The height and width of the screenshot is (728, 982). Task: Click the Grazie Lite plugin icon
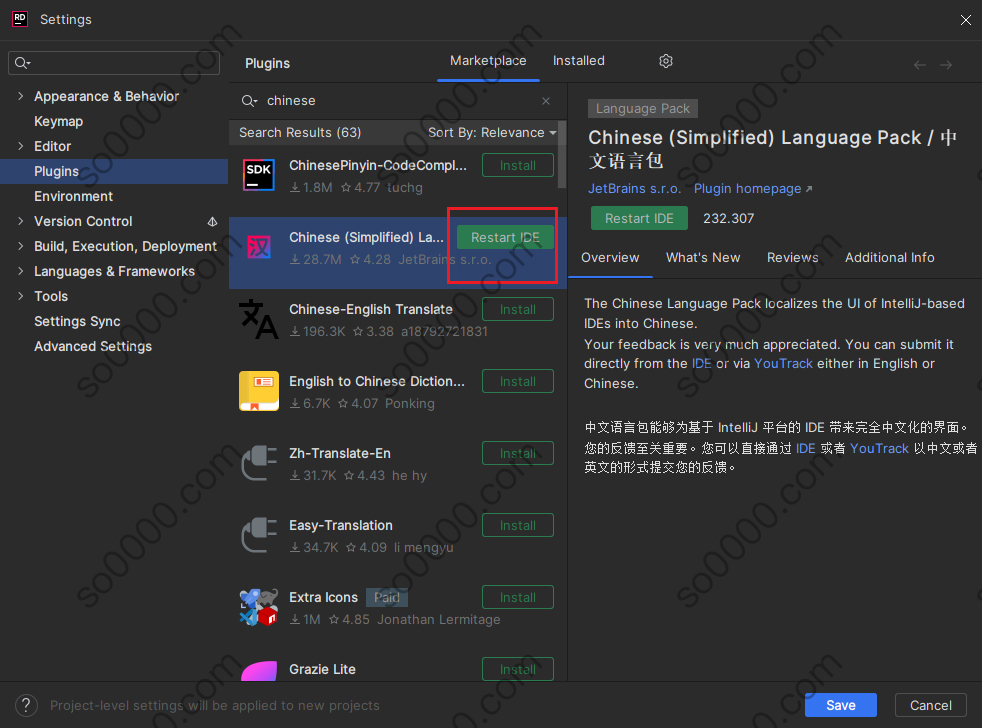259,671
